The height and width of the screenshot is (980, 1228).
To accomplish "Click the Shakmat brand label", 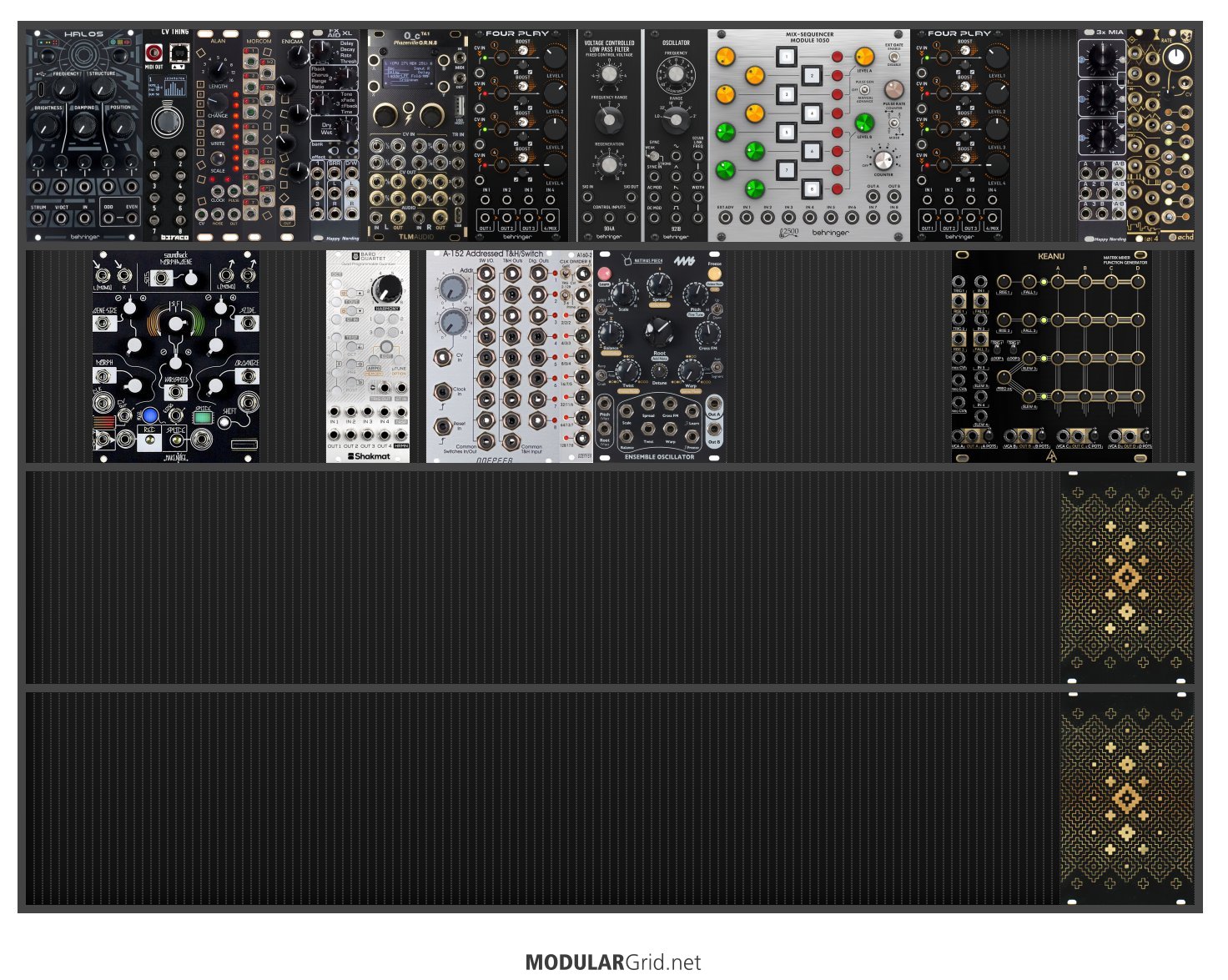I will click(368, 456).
